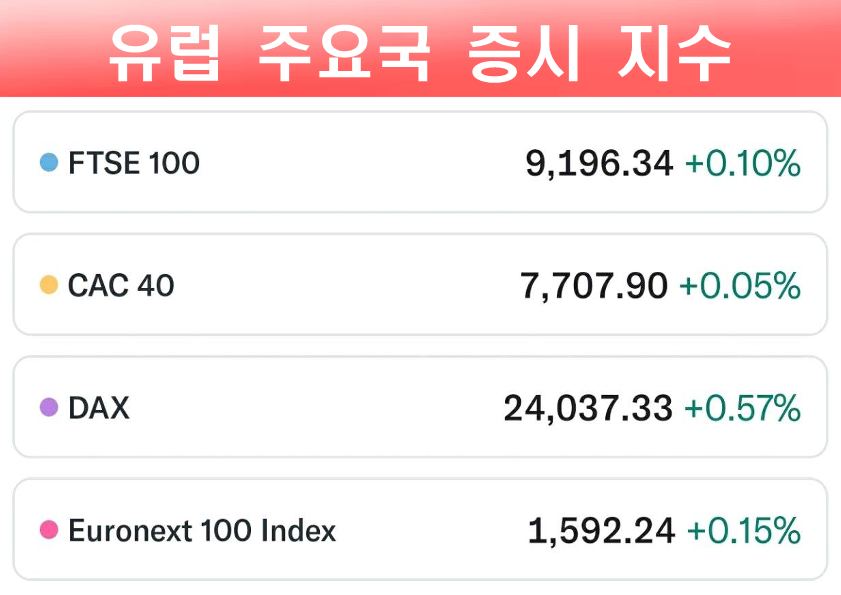Click the pink dot beside Euronext 100 Index
This screenshot has width=841, height=595.
(48, 530)
